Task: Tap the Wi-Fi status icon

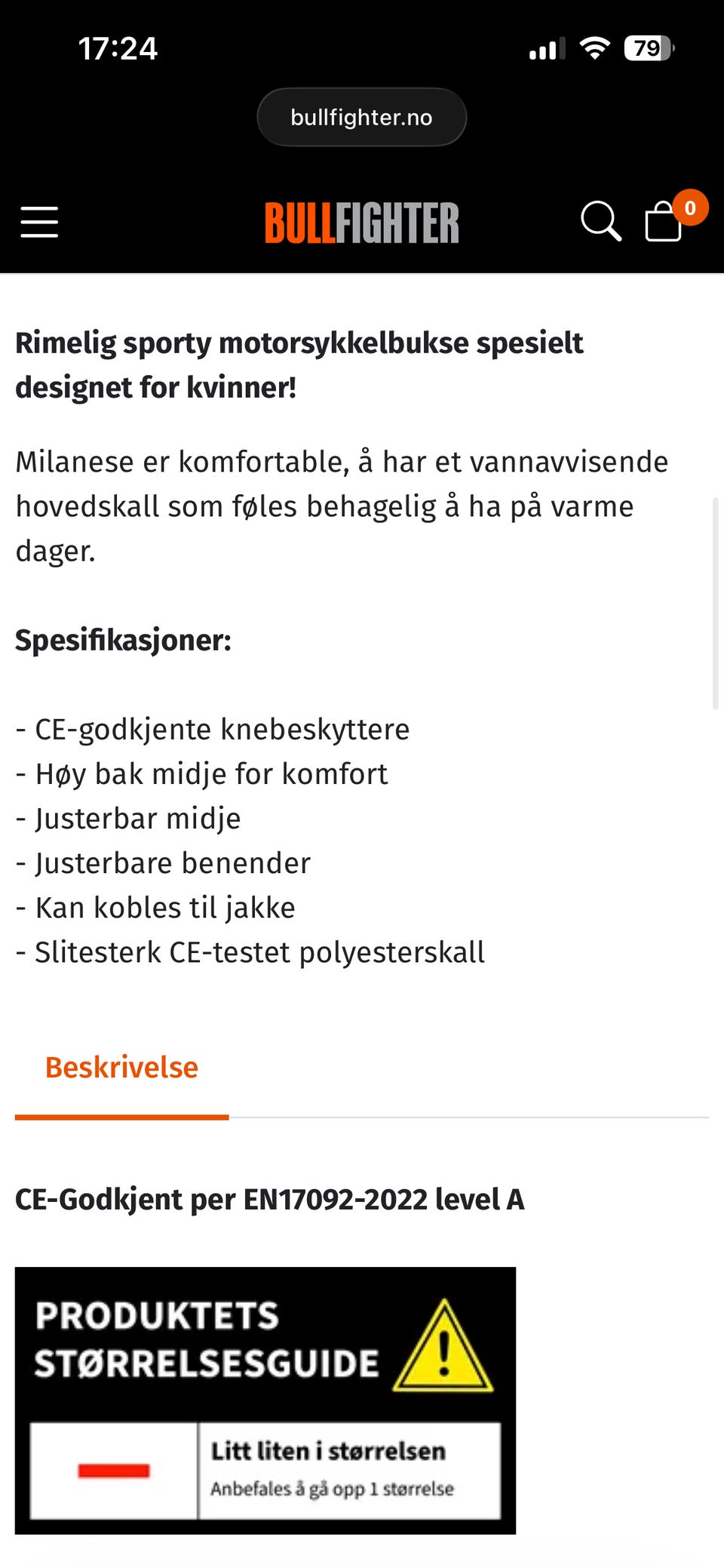Action: tap(595, 47)
